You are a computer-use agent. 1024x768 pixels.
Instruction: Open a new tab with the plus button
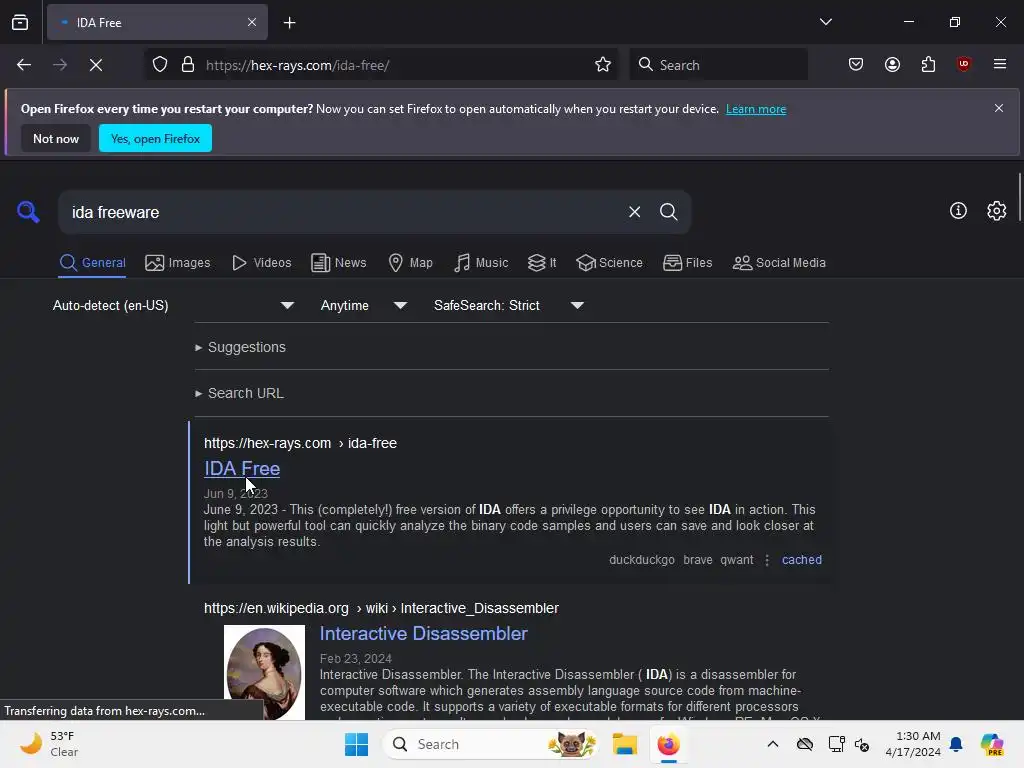point(289,23)
